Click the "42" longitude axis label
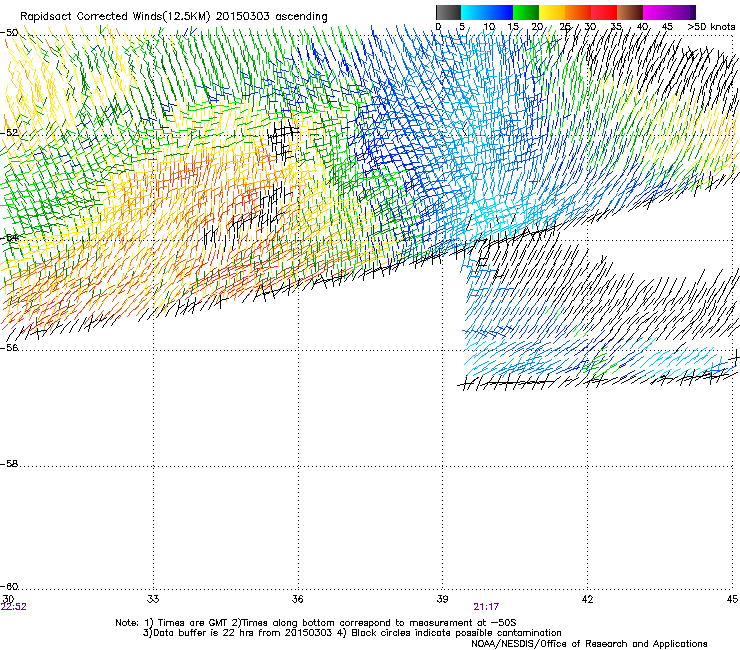 click(587, 599)
